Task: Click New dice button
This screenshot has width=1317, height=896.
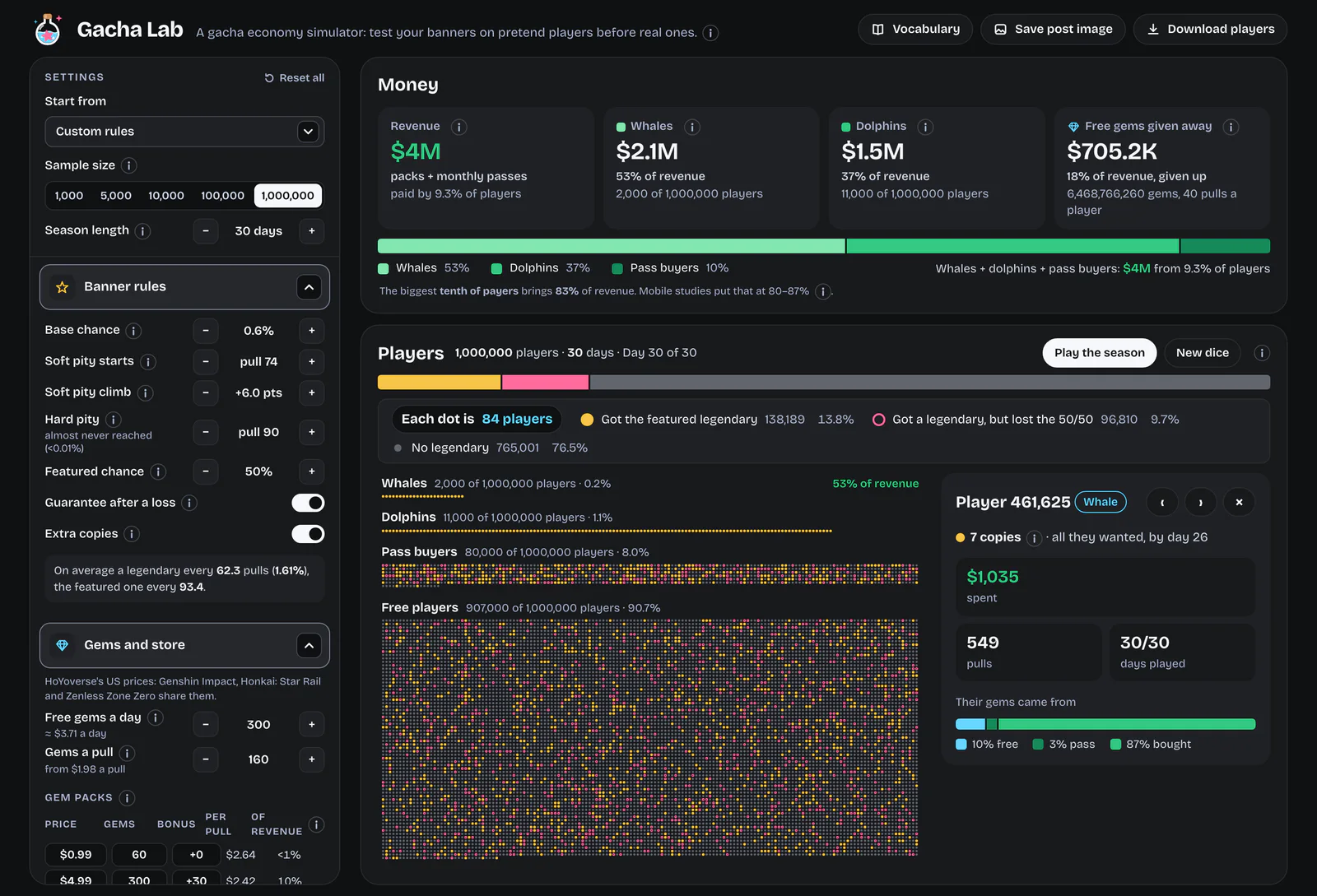Action: (1202, 353)
